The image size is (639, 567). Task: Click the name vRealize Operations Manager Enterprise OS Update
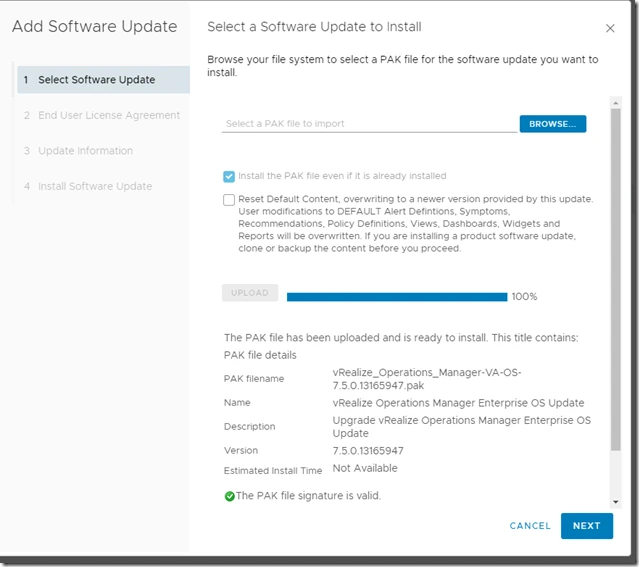pyautogui.click(x=458, y=403)
